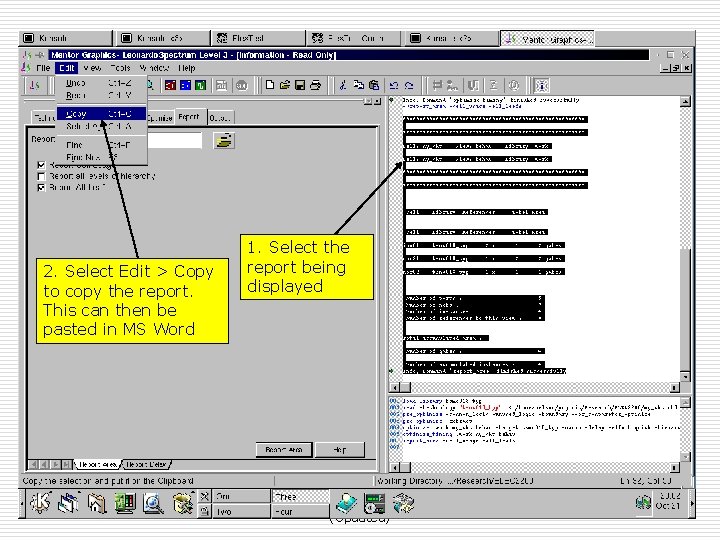This screenshot has height=540, width=720.
Task: Click the window list icon in KDE panel
Action: point(69,503)
